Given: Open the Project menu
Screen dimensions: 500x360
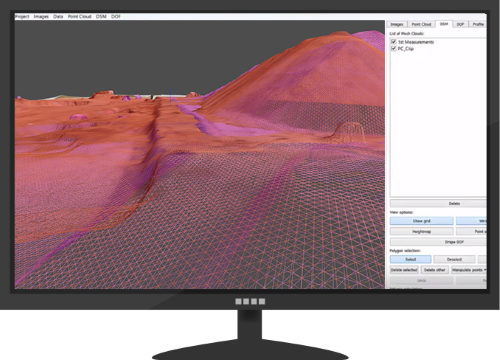Looking at the screenshot, I should click(22, 16).
